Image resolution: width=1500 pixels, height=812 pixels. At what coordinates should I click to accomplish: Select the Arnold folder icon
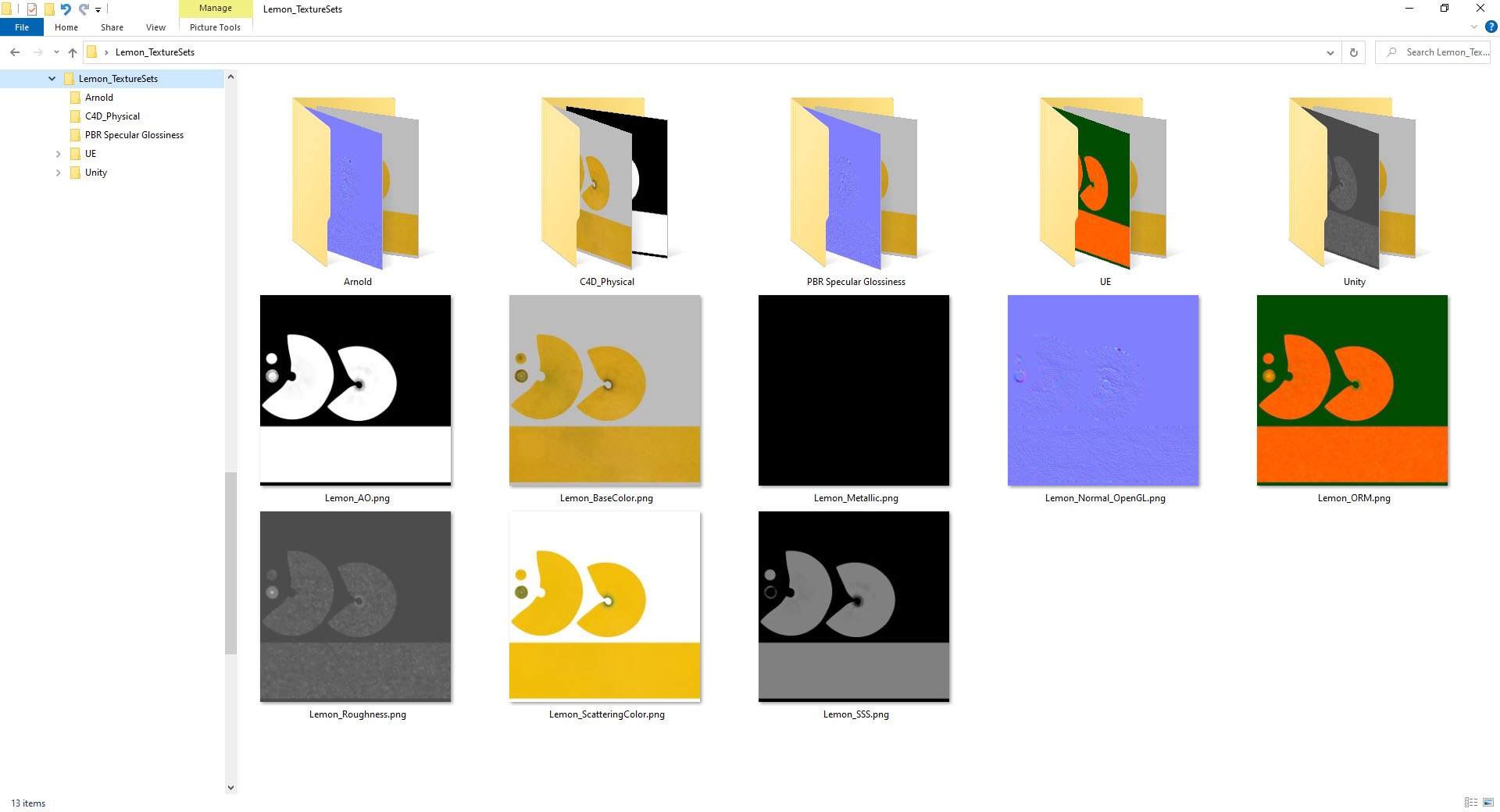(355, 183)
